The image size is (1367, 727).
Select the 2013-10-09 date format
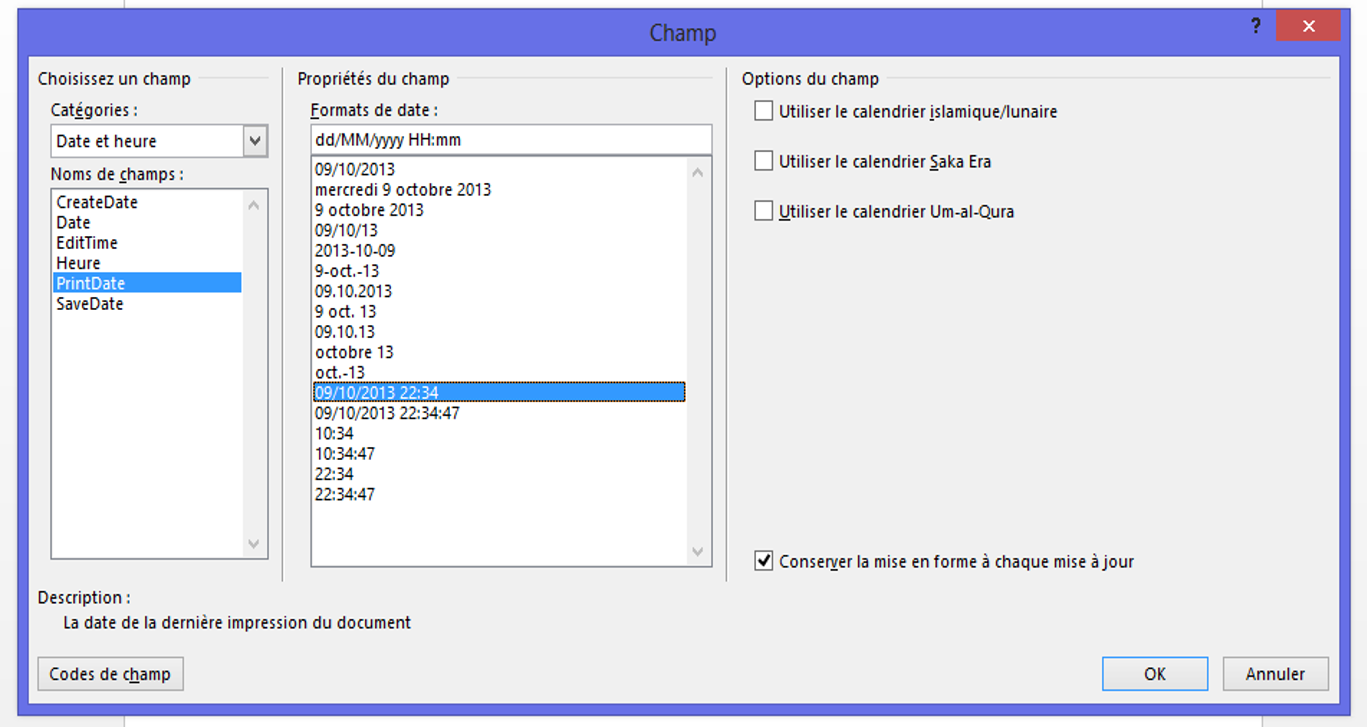point(355,251)
